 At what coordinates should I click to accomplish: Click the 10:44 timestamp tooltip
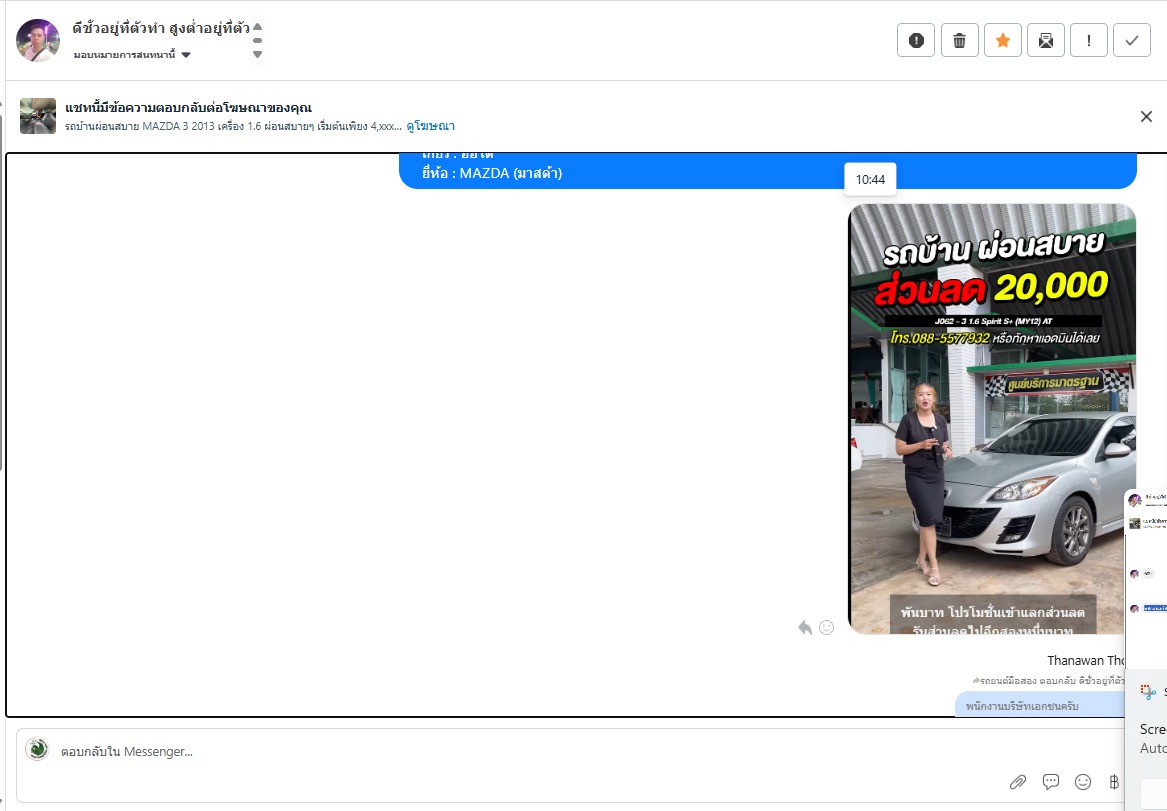click(870, 179)
